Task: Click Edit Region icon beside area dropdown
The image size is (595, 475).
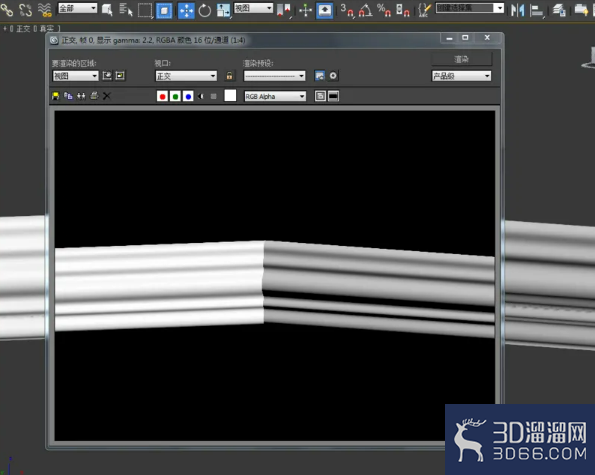Action: pyautogui.click(x=107, y=75)
